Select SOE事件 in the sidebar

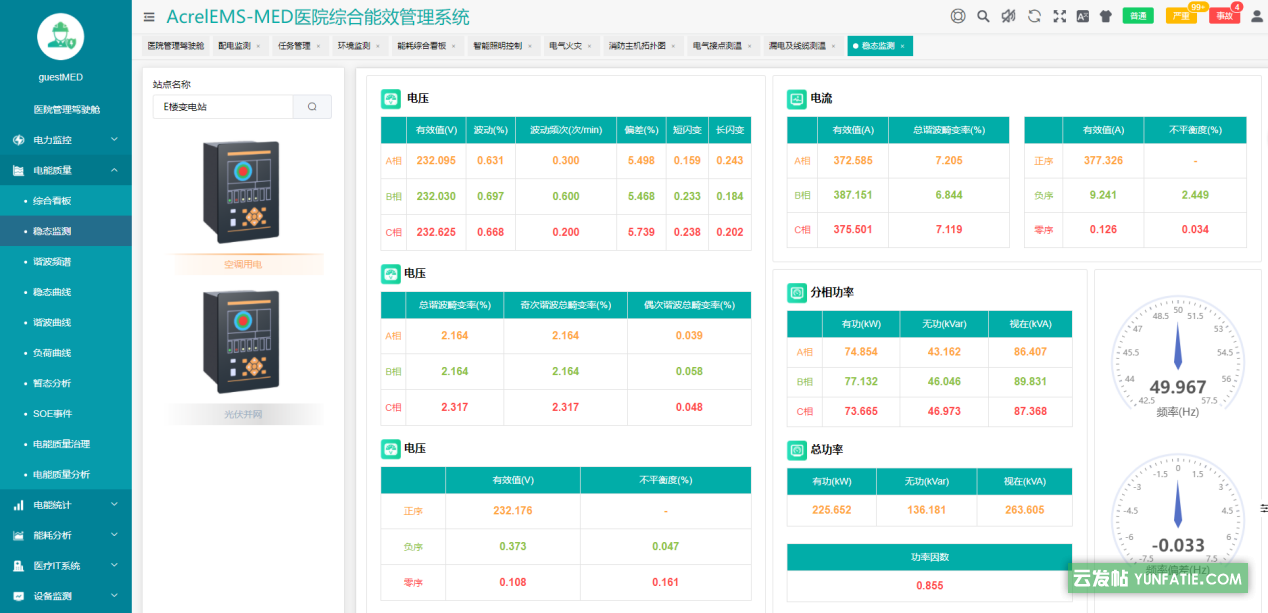click(66, 414)
